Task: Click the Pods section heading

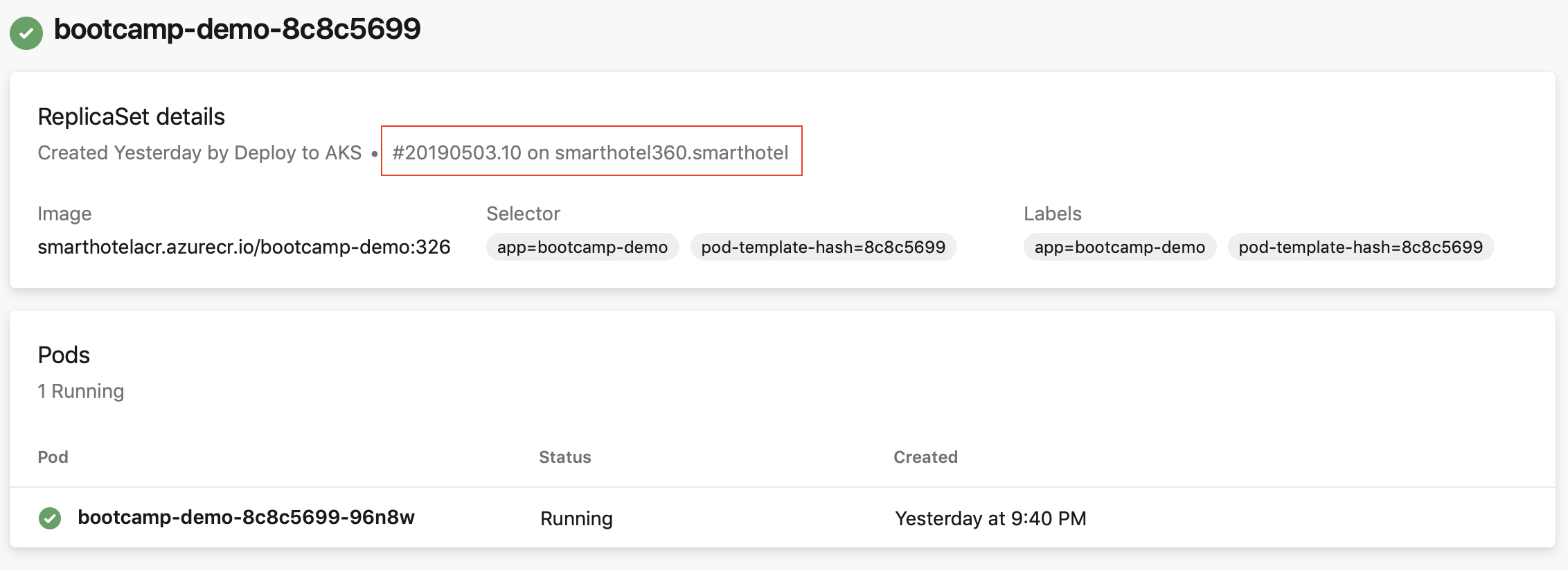Action: coord(64,355)
